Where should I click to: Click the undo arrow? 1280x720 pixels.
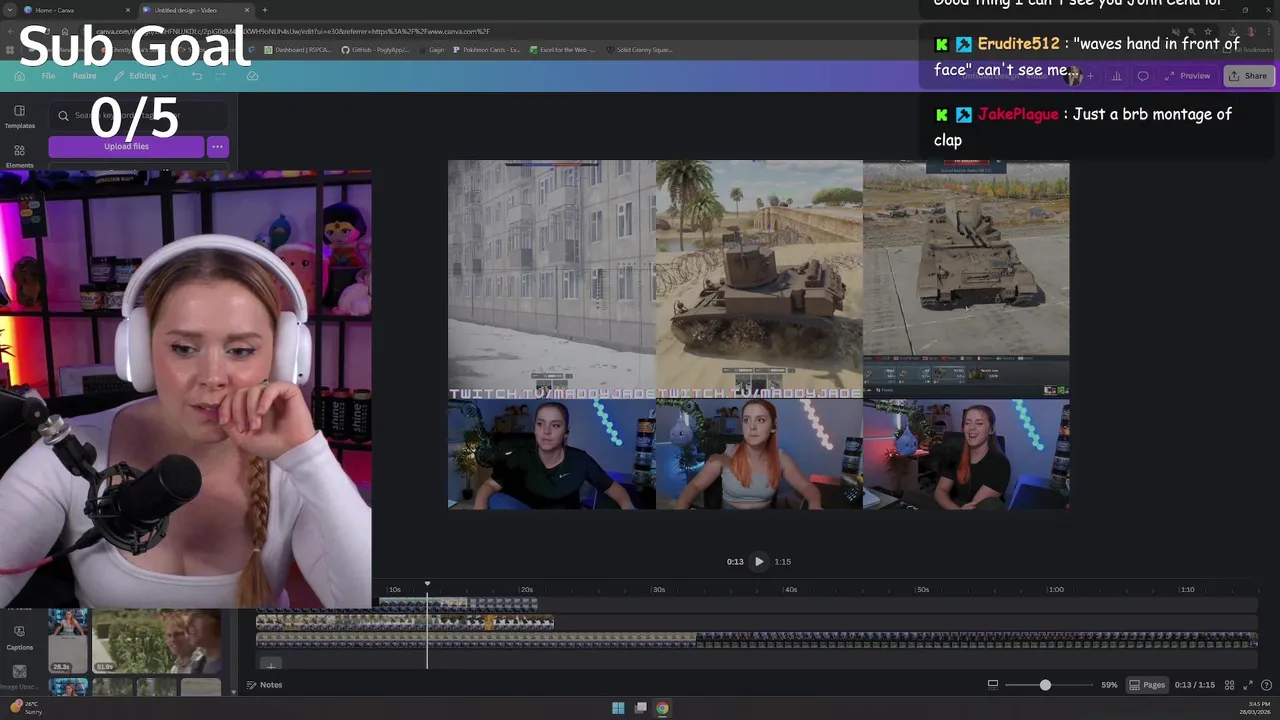197,76
